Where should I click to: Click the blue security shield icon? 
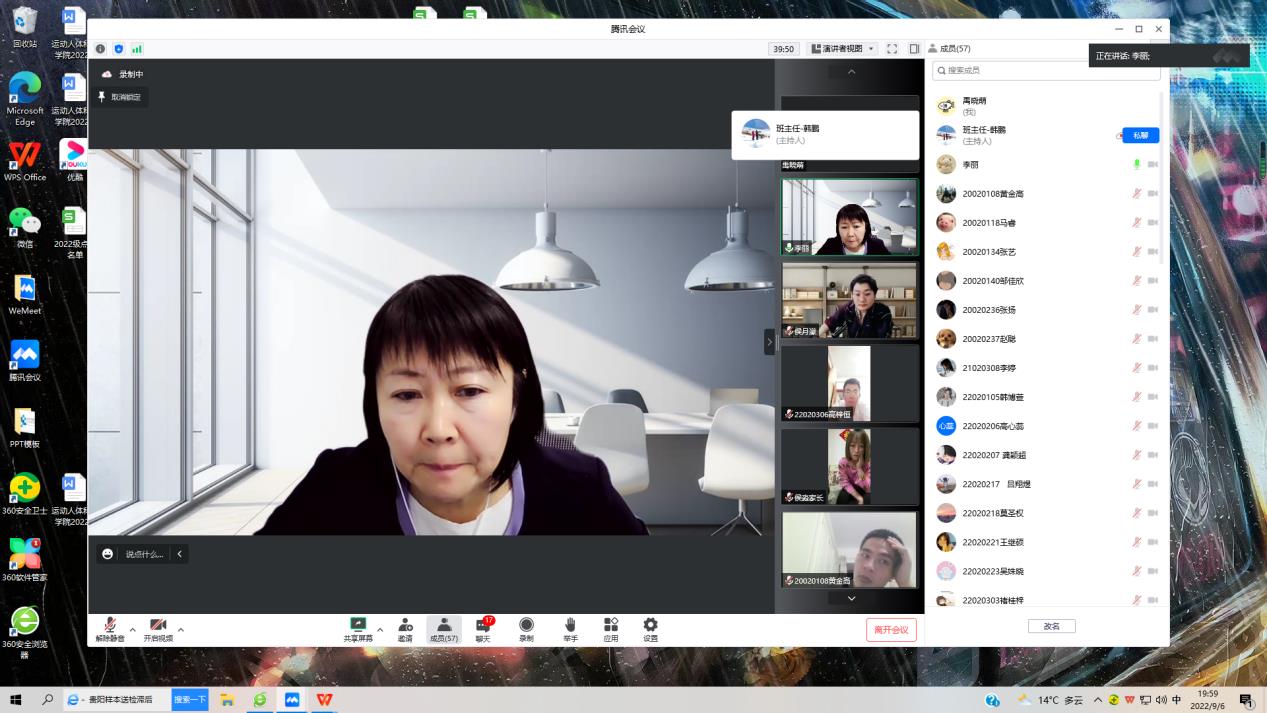pos(119,49)
